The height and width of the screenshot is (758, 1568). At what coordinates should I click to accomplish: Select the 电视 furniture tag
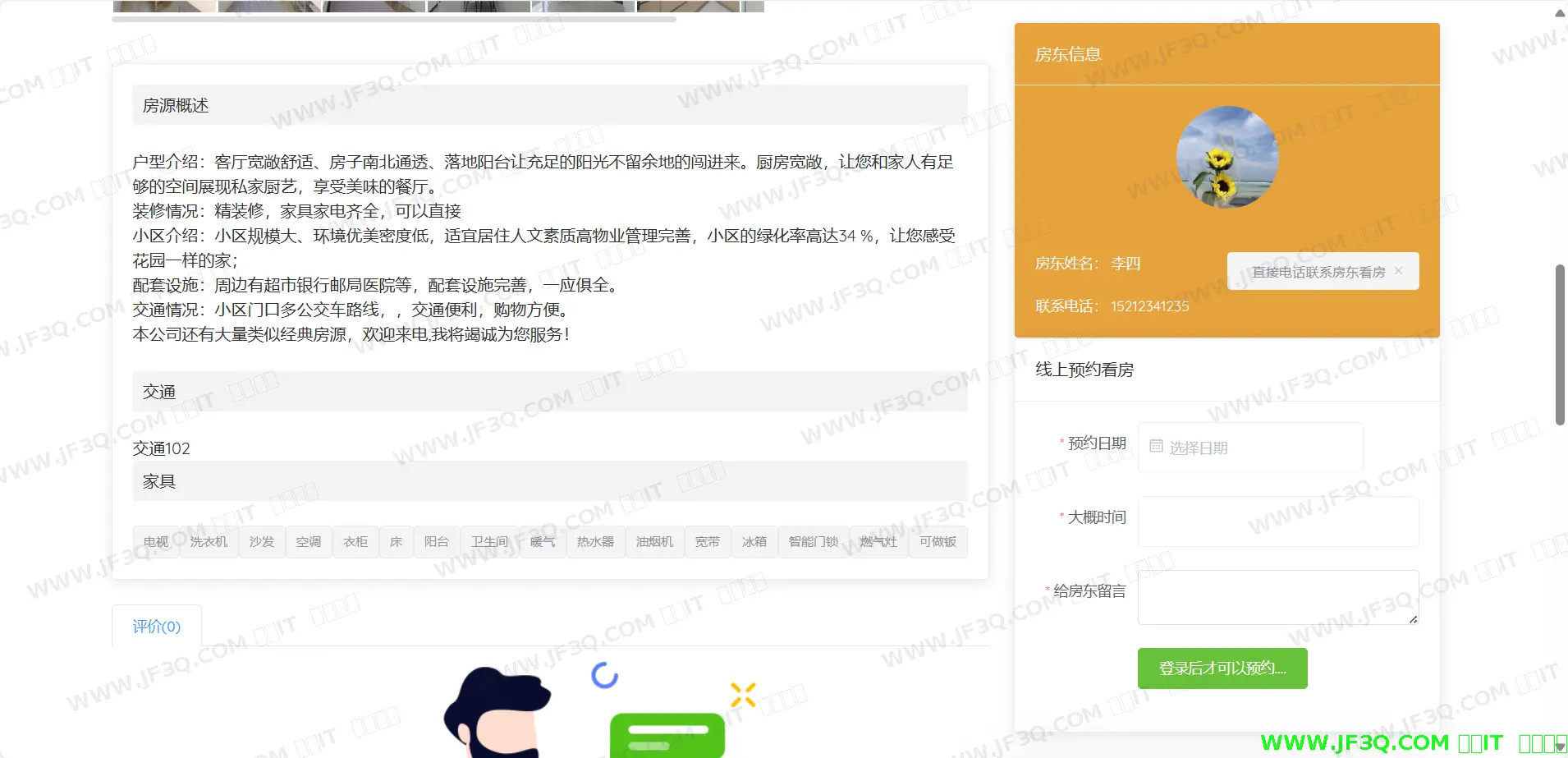click(155, 542)
